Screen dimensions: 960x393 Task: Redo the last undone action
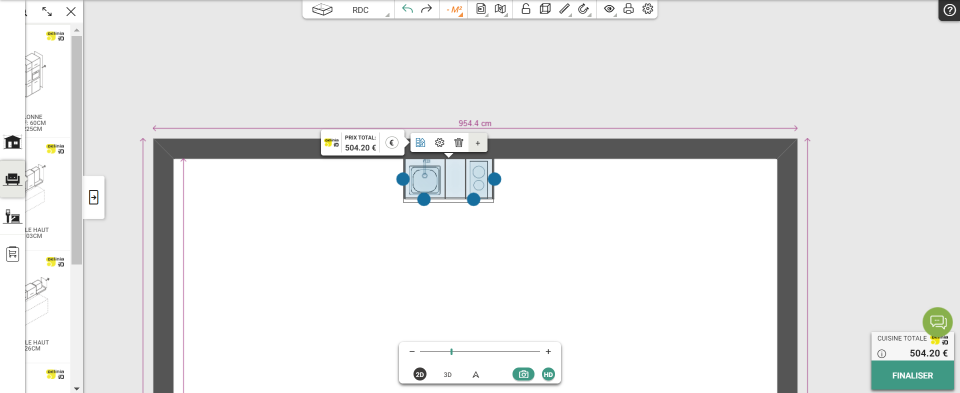click(x=427, y=9)
